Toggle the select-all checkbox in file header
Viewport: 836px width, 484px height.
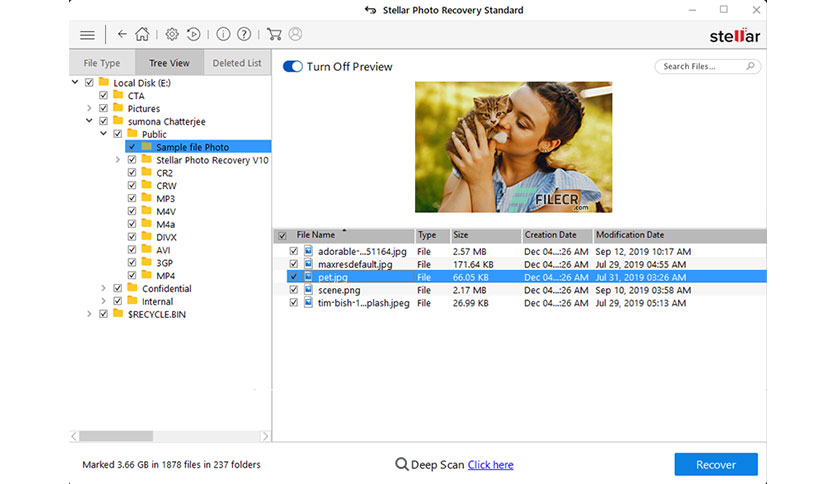click(x=282, y=235)
